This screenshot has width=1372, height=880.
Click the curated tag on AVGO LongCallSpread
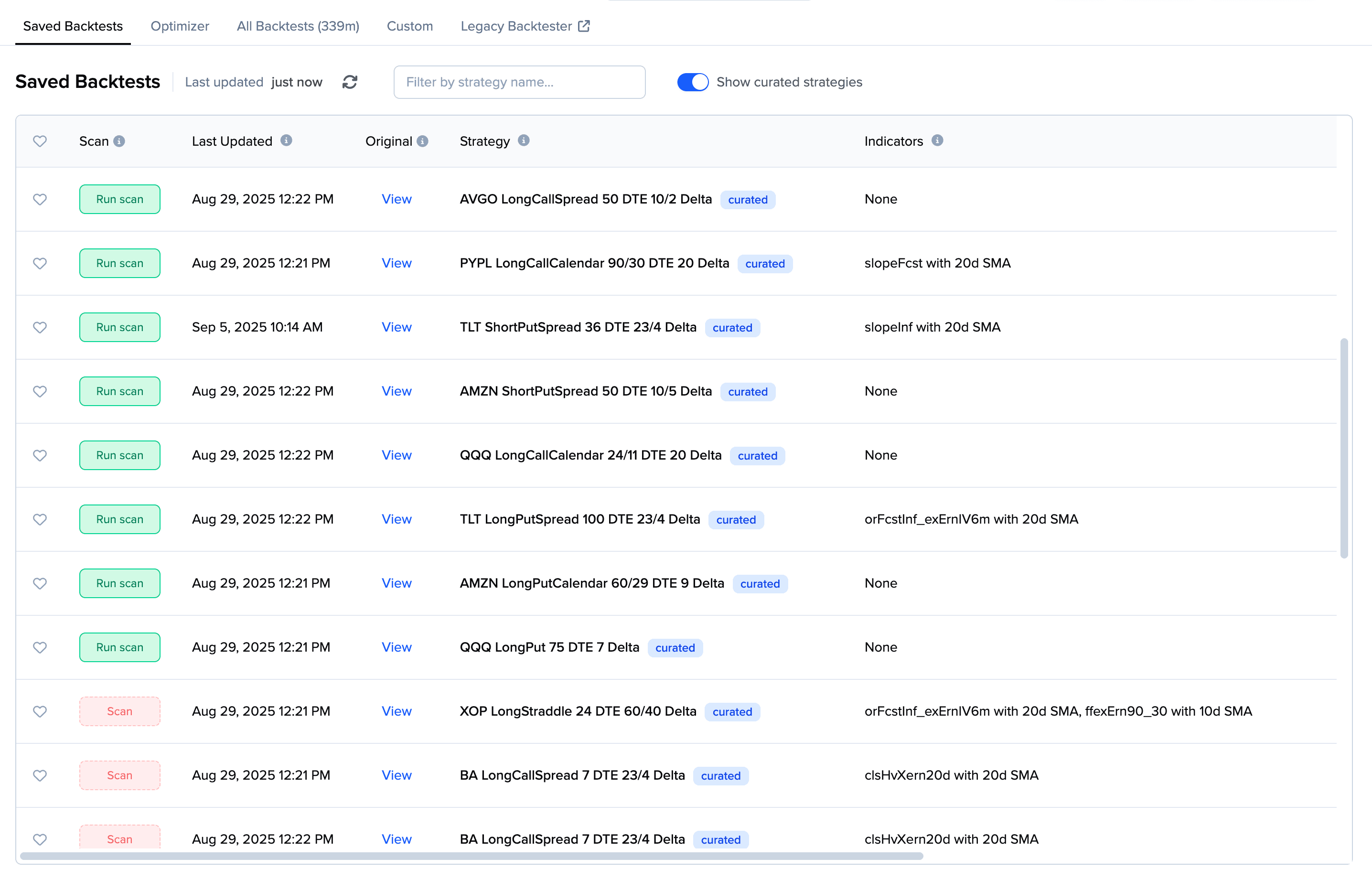(748, 200)
